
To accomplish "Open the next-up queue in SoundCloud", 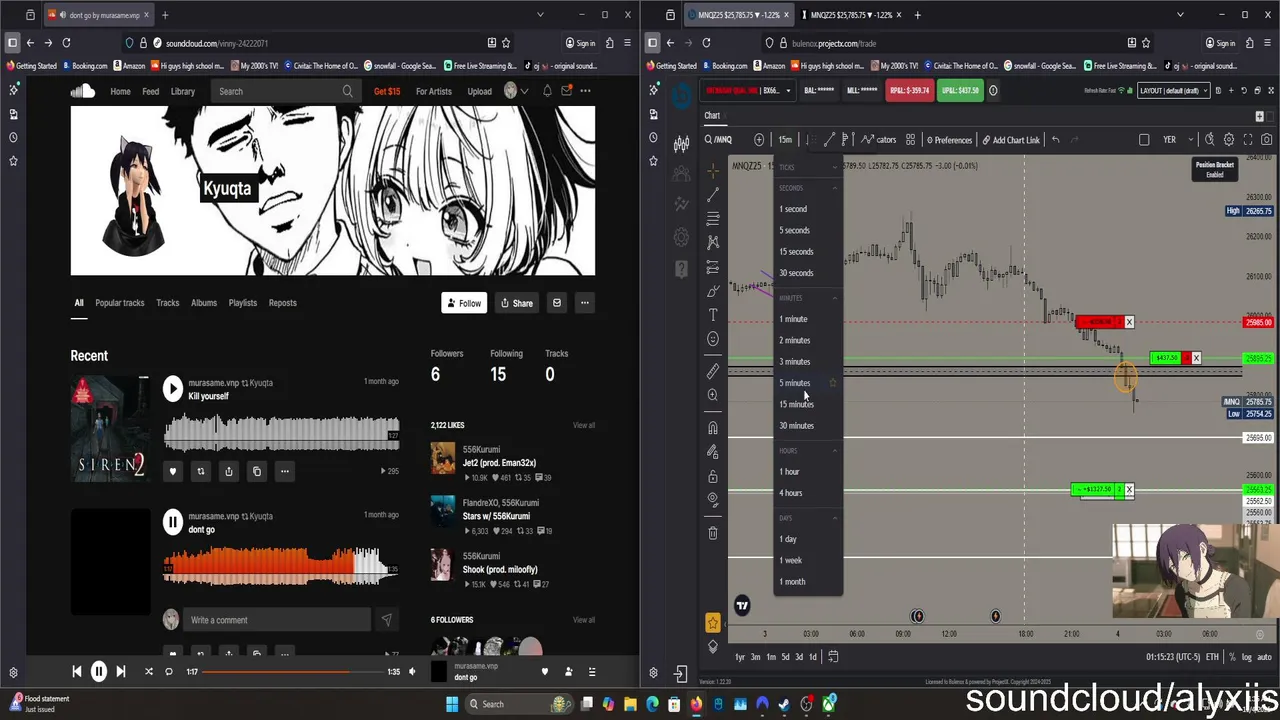I will click(592, 672).
